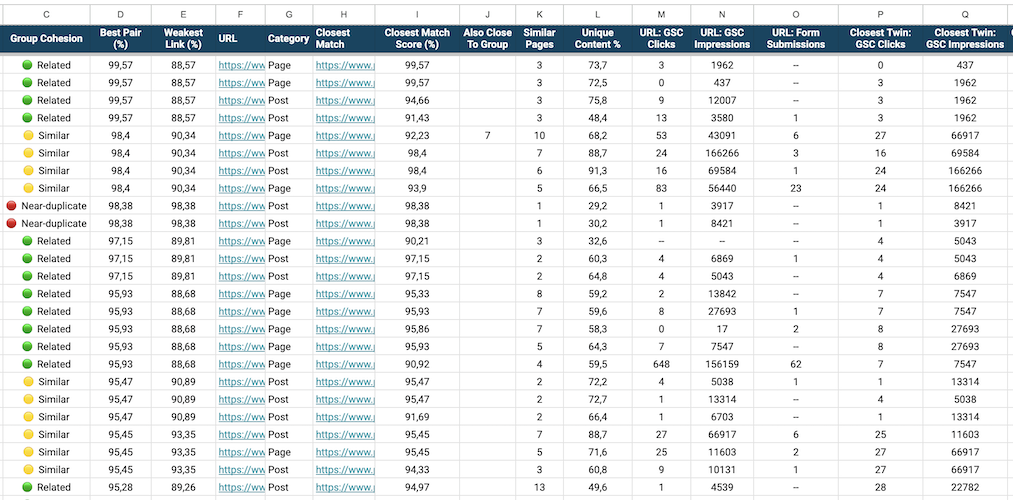Select column L by its letter header
The image size is (1013, 500).
598,14
